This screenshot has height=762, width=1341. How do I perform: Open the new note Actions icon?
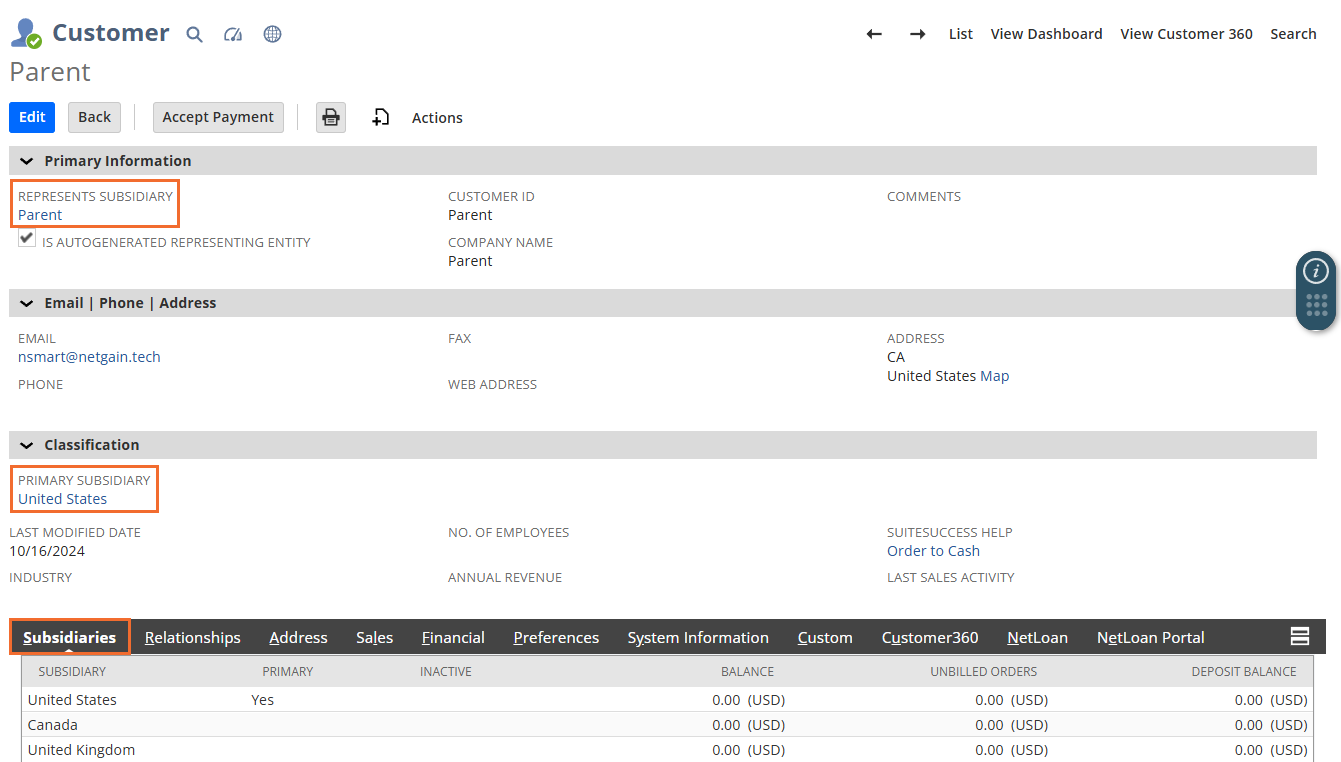point(381,117)
